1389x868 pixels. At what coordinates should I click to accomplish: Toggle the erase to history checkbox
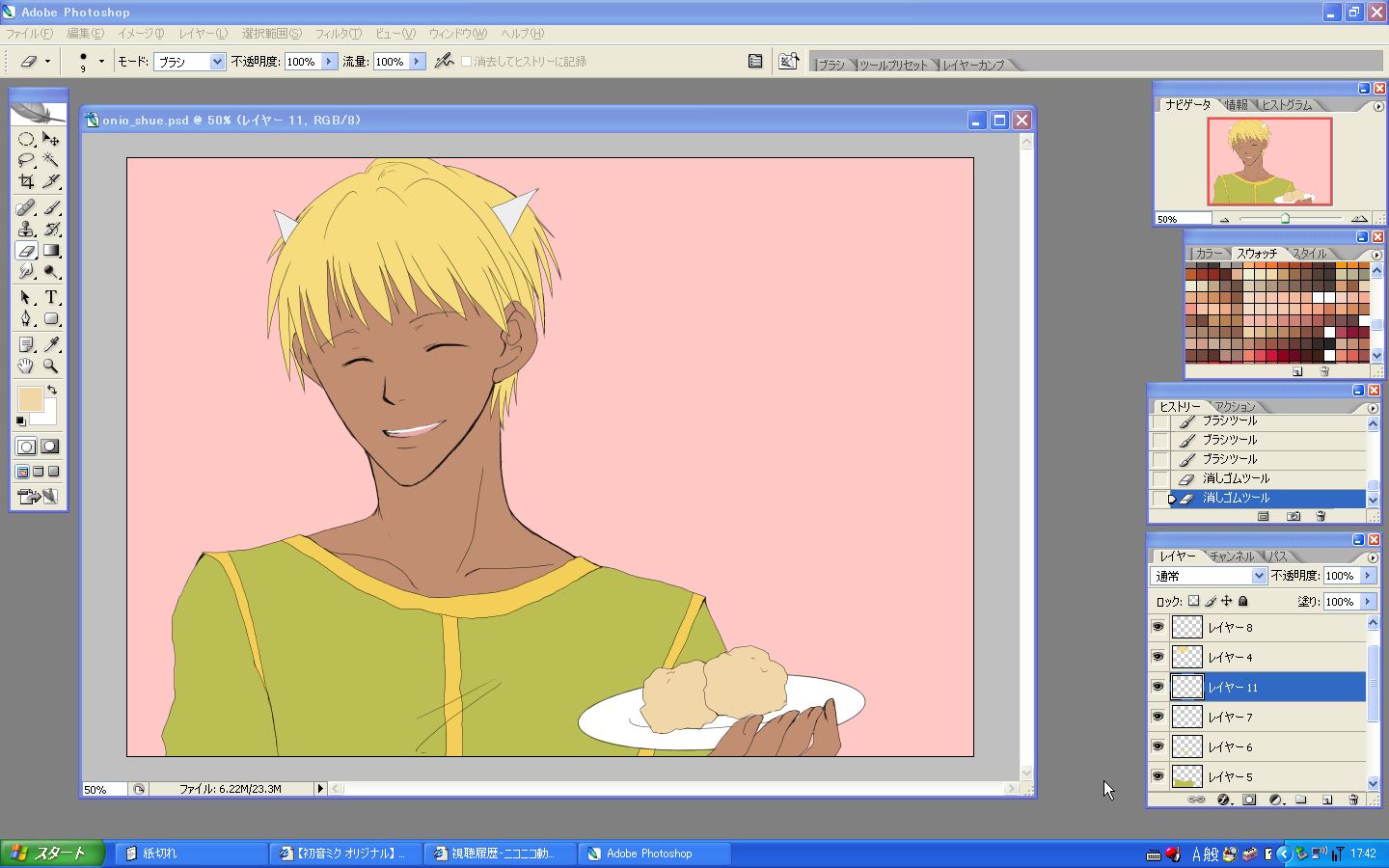(467, 61)
